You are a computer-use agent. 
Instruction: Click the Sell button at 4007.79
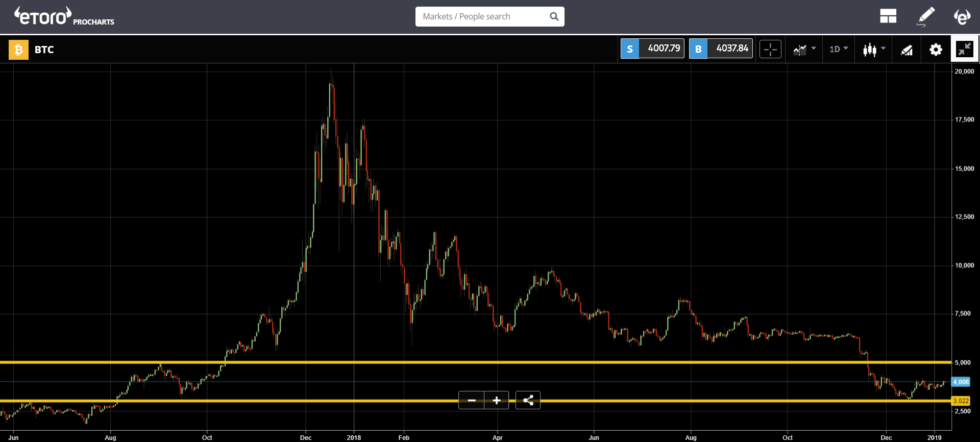point(652,49)
